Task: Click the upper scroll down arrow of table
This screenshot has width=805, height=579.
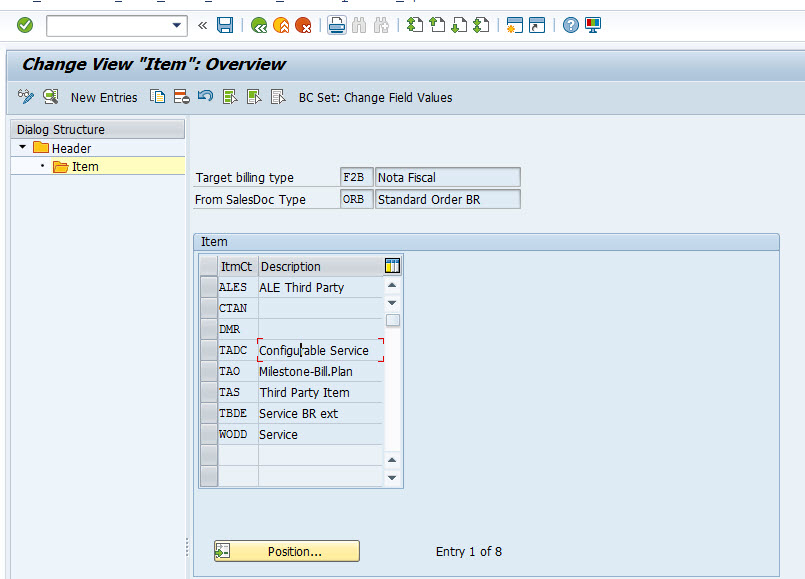Action: pos(392,303)
